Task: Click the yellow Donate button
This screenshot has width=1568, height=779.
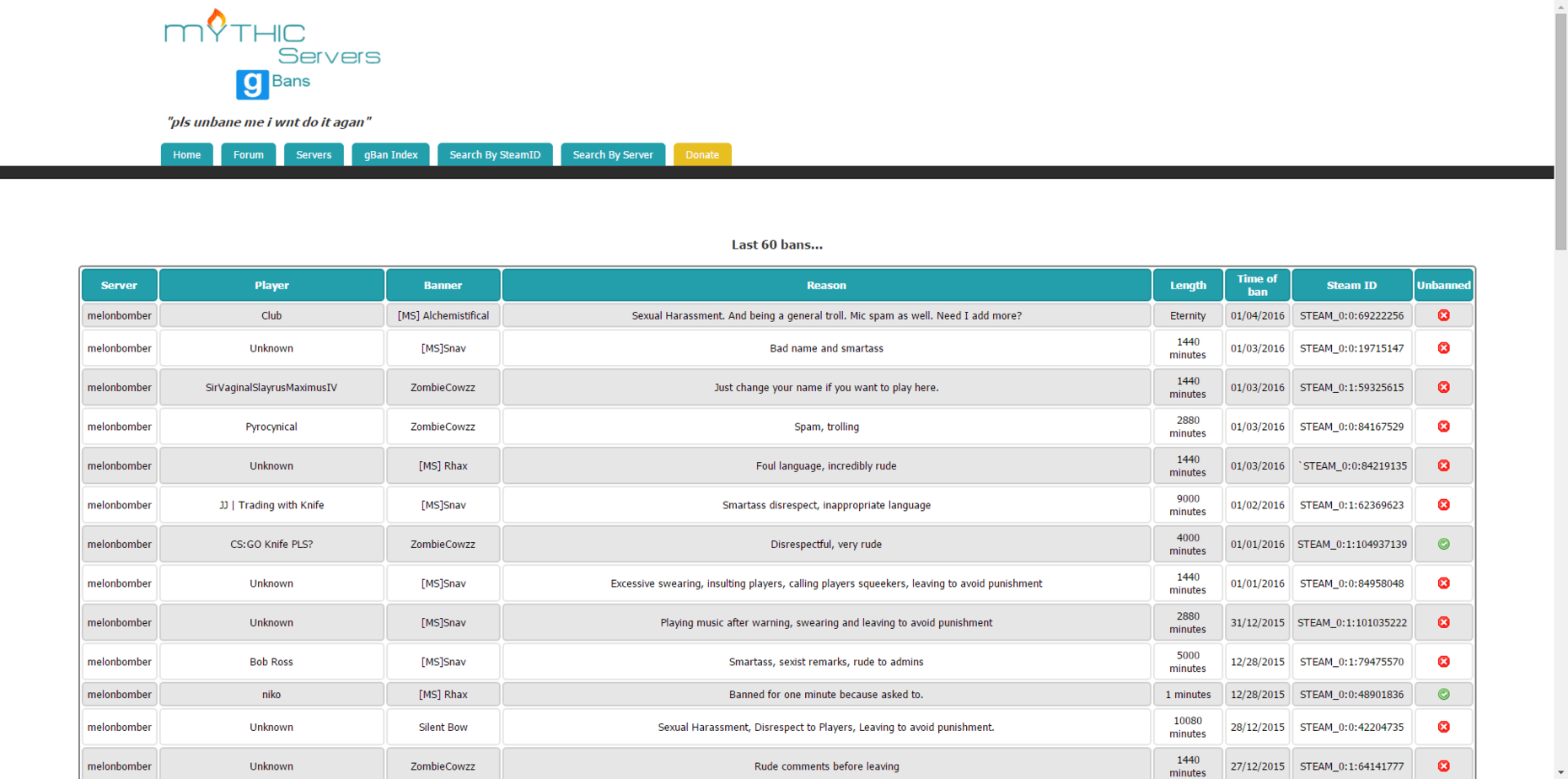Action: point(702,154)
